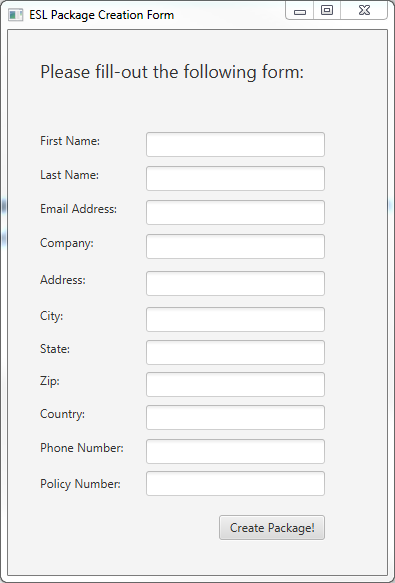This screenshot has height=583, width=395.
Task: Minimize the ESL Package Creation Form window
Action: tap(300, 10)
